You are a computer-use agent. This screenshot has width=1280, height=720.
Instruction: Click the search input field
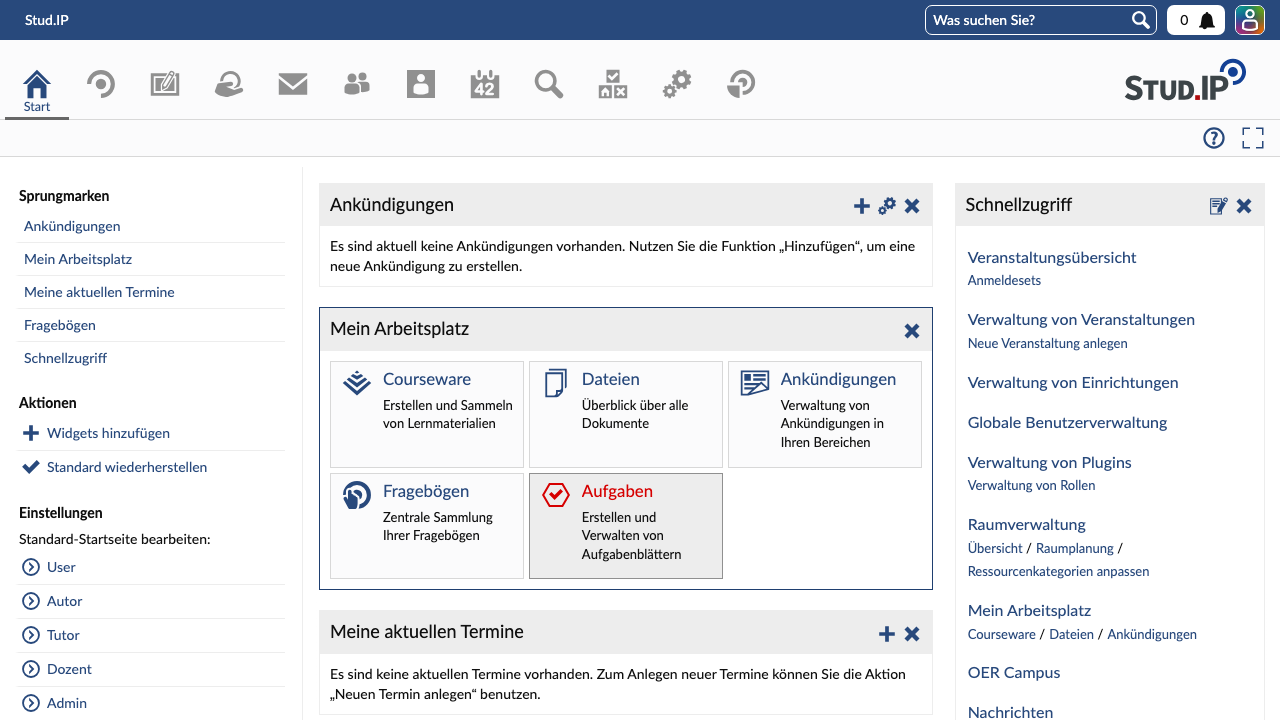[1028, 20]
